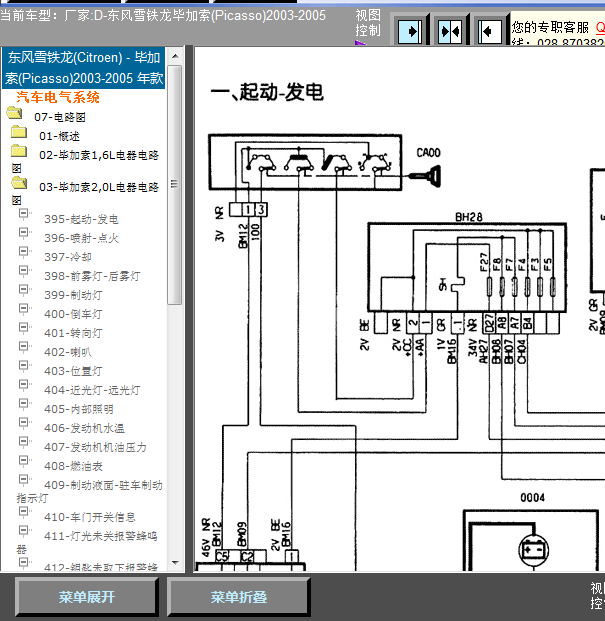Open the 402-喇叭 diagram
Viewport: 605px width, 621px height.
68,352
